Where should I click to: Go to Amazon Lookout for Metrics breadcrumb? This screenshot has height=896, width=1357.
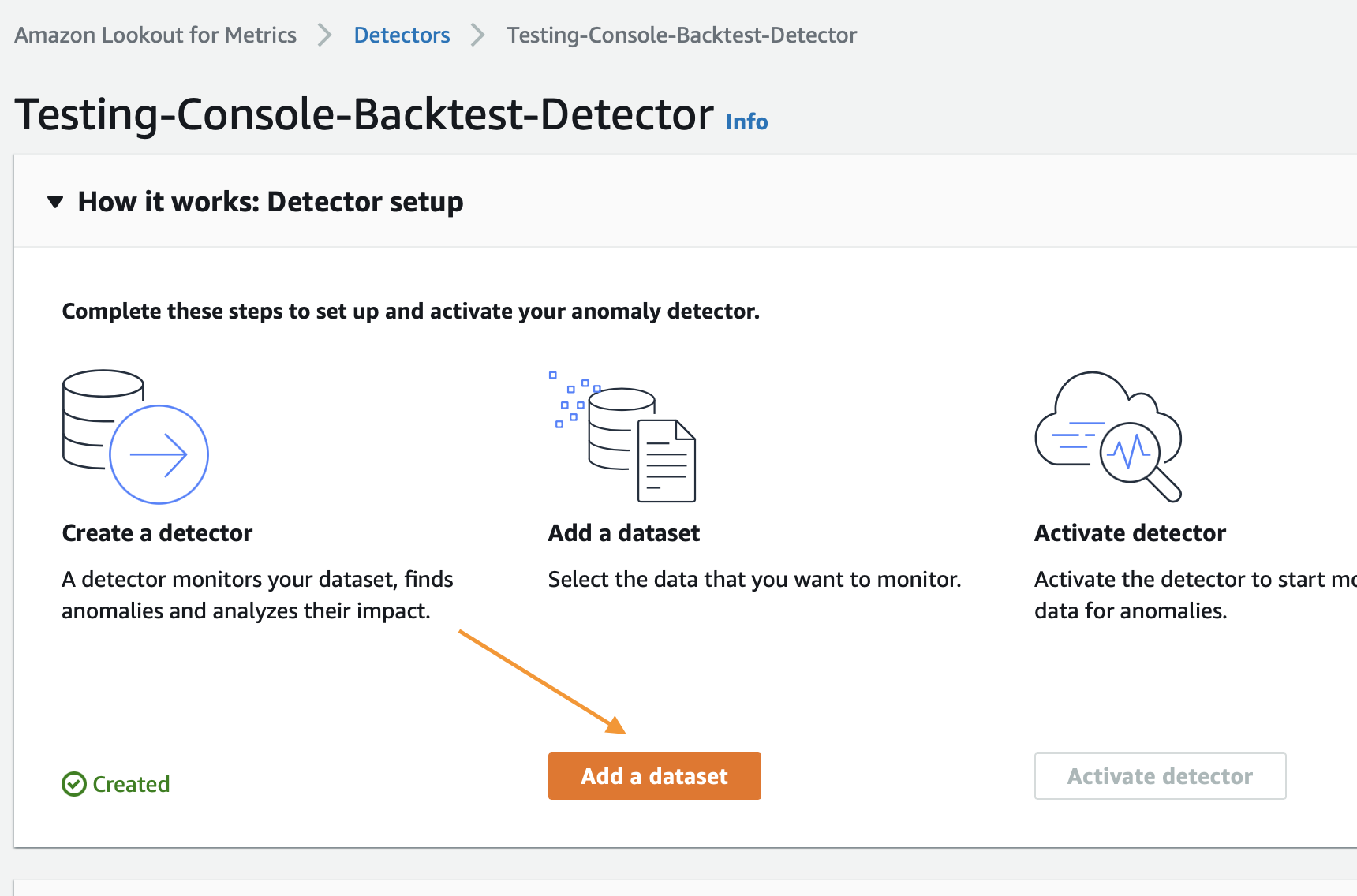click(x=155, y=35)
